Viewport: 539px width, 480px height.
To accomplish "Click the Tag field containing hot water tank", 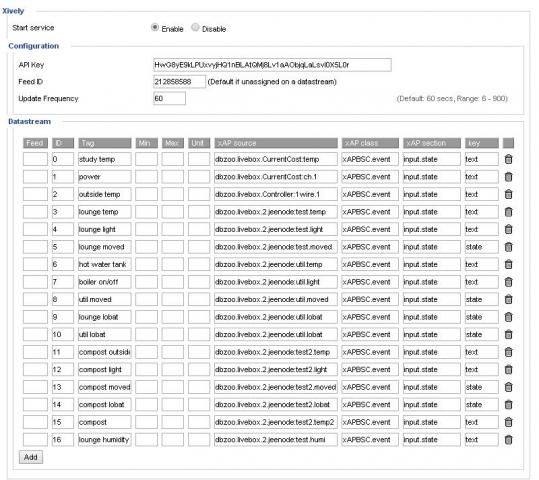I will [104, 264].
